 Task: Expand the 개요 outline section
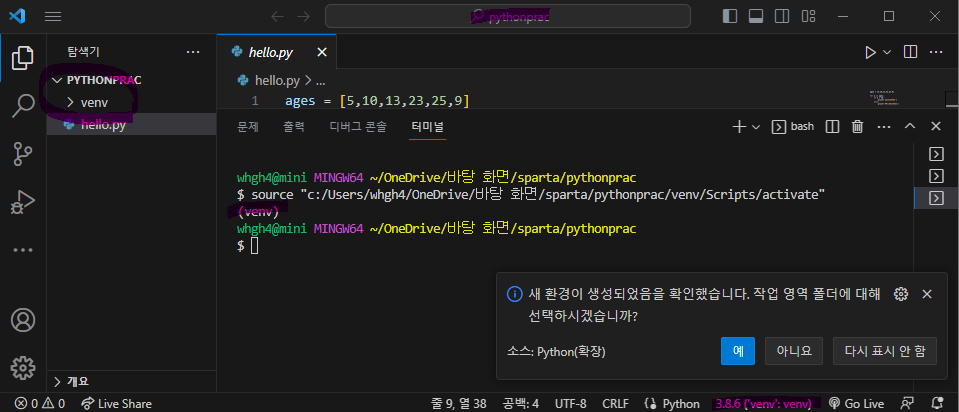131,381
